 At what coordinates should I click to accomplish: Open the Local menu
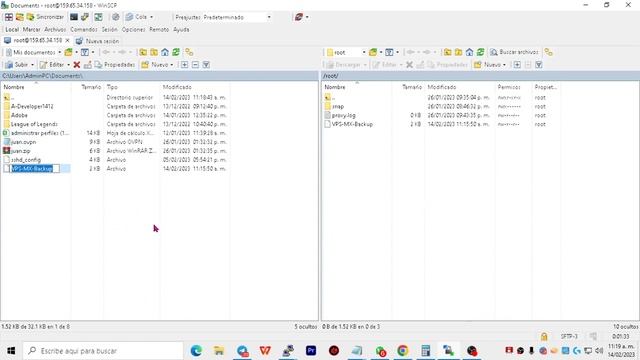click(12, 29)
